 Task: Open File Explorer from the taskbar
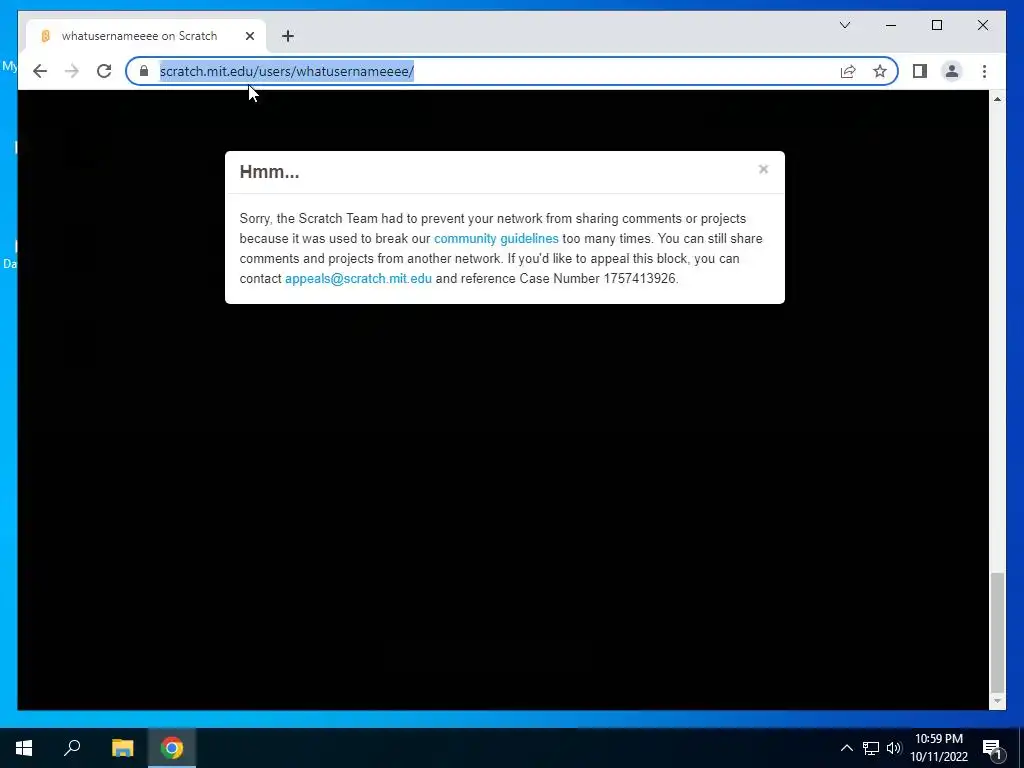[x=122, y=748]
